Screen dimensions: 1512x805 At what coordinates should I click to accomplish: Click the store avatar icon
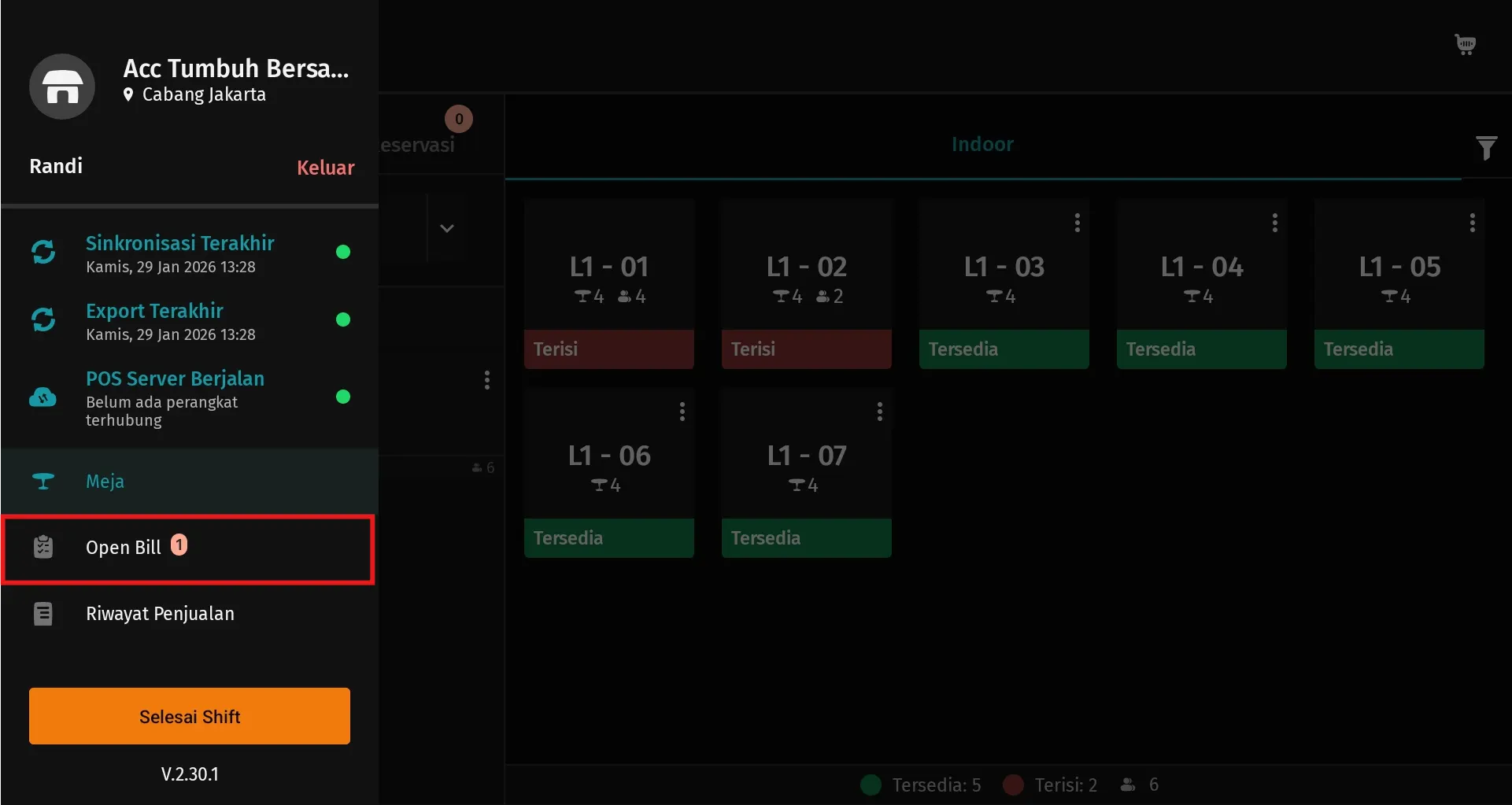click(x=62, y=87)
